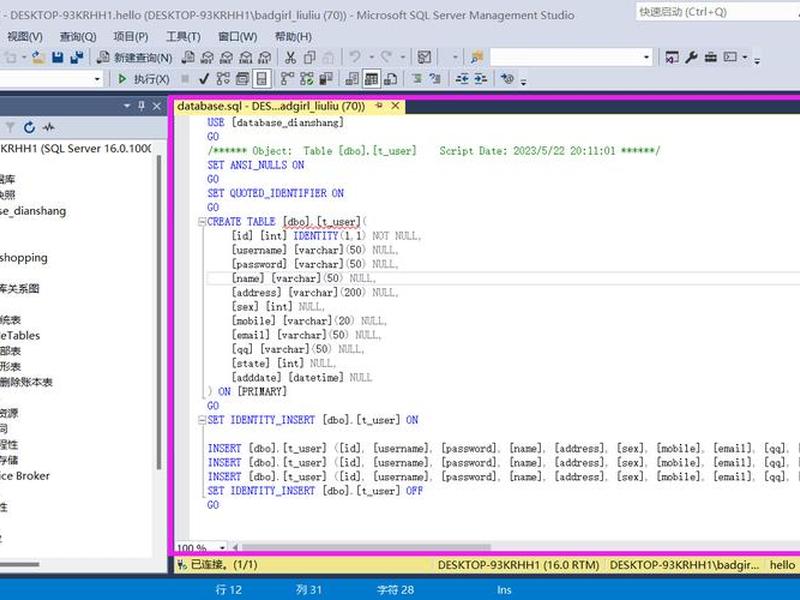Click the Copy icon in toolbar
Image resolution: width=800 pixels, height=600 pixels.
coord(309,57)
